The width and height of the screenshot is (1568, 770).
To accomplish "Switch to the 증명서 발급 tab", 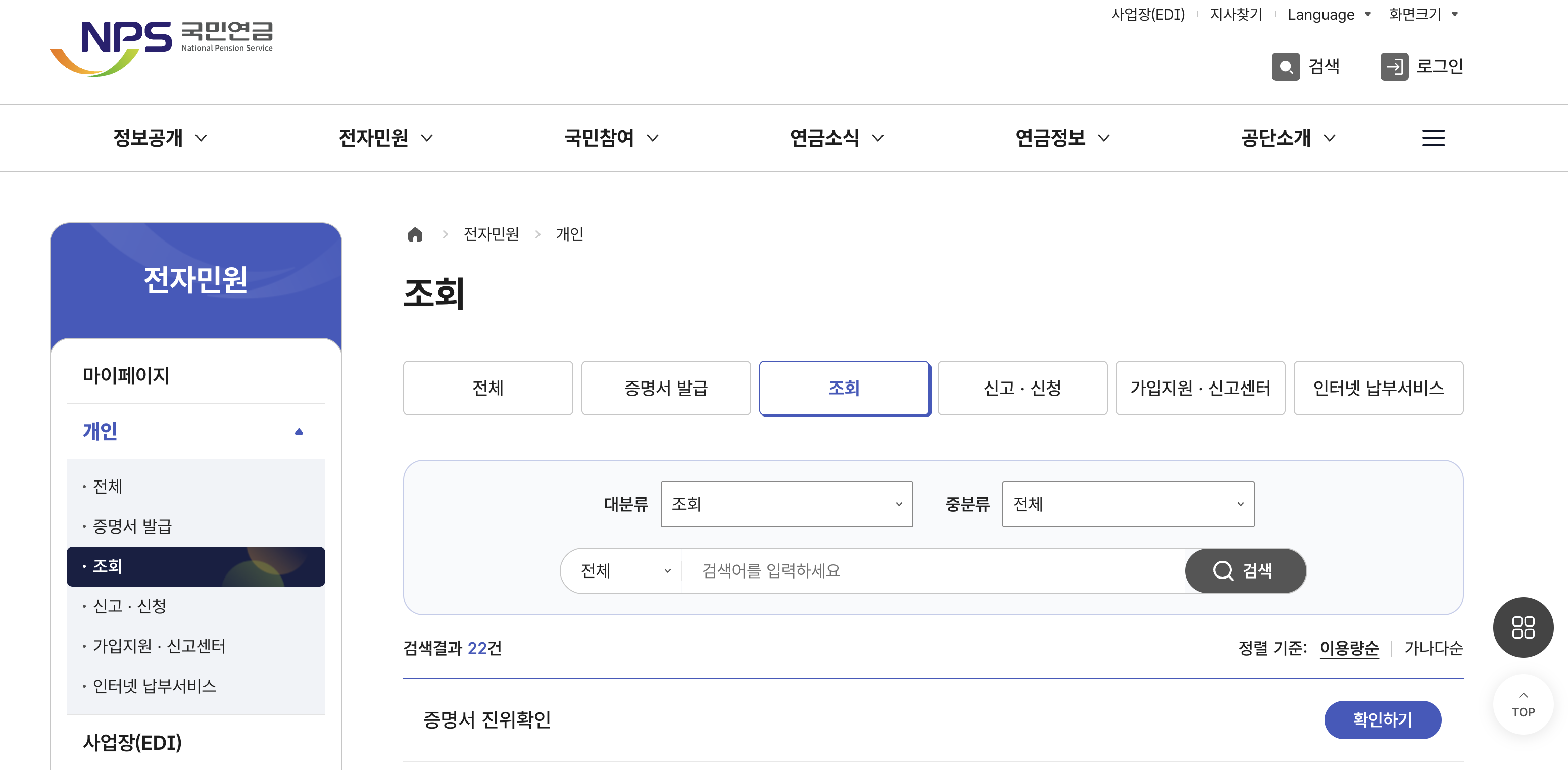I will pos(665,388).
